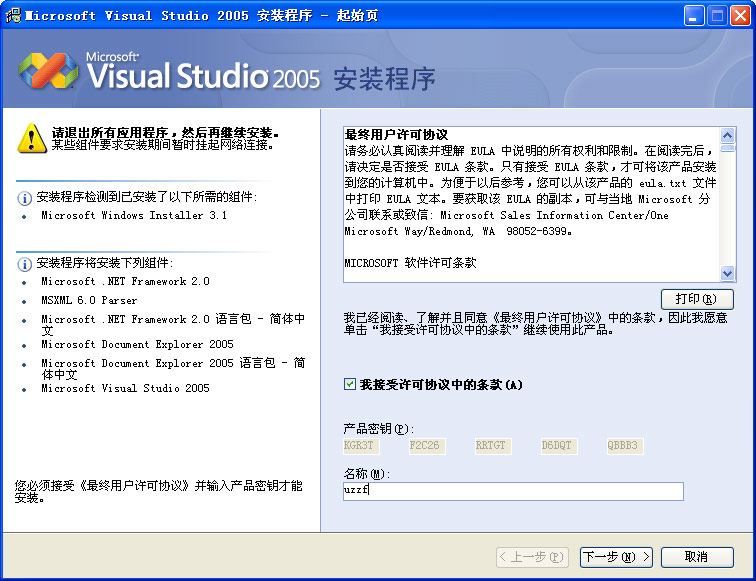This screenshot has width=756, height=581.
Task: Click the 打印(R) print button
Action: tap(697, 299)
